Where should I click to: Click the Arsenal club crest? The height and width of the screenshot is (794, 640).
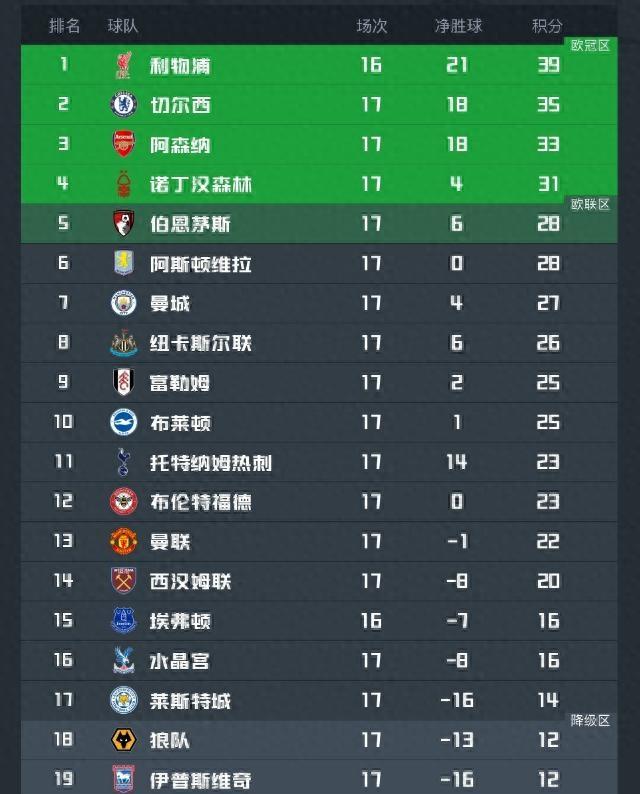123,145
